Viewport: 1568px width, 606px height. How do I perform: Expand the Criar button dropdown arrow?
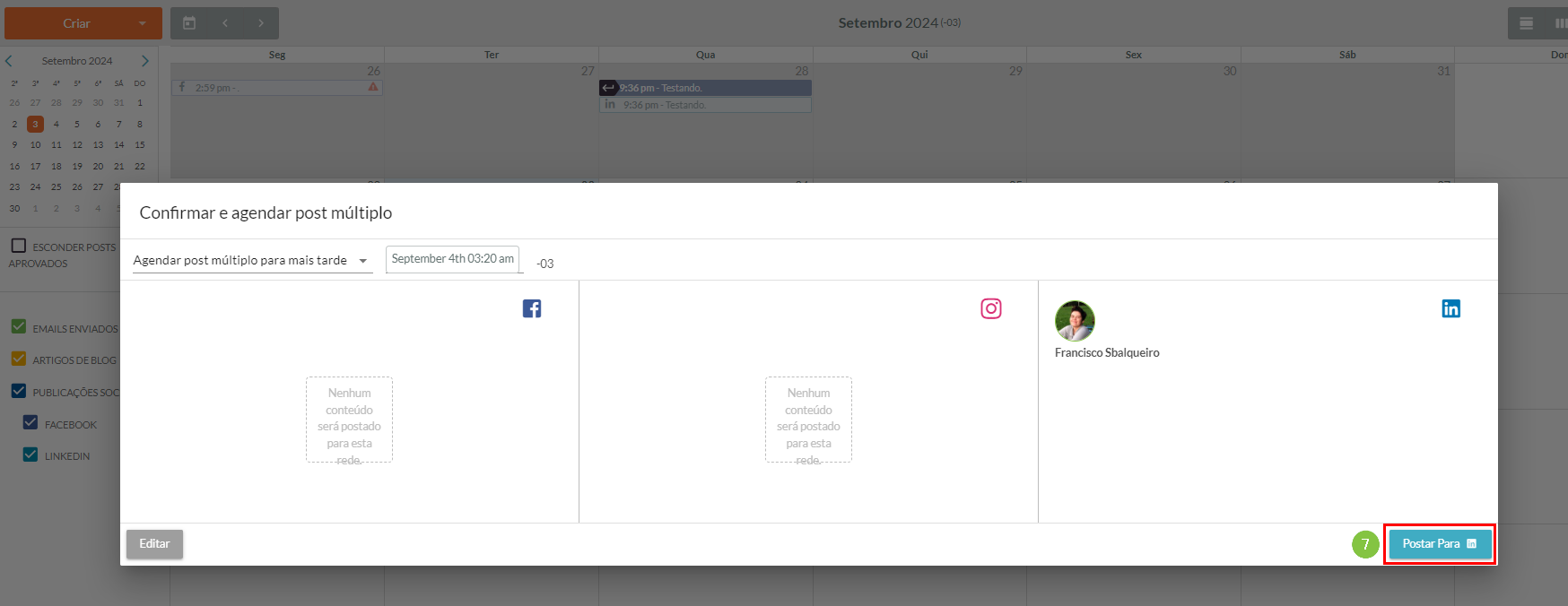143,23
